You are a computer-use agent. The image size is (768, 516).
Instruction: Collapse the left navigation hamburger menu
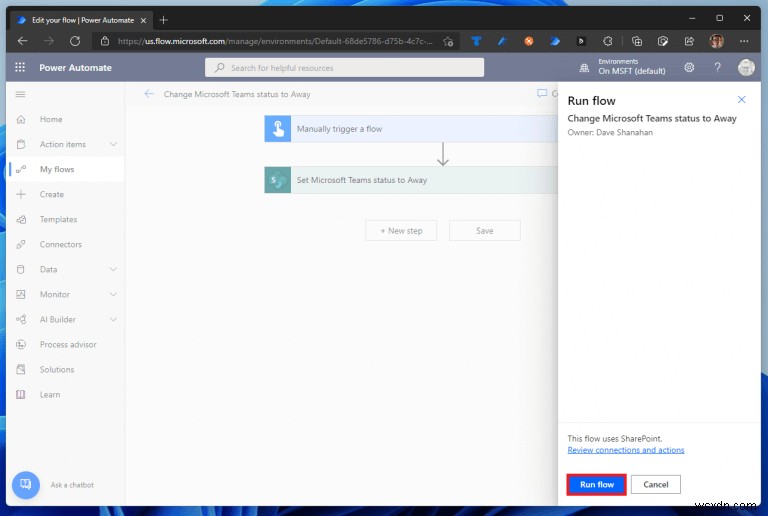(20, 94)
